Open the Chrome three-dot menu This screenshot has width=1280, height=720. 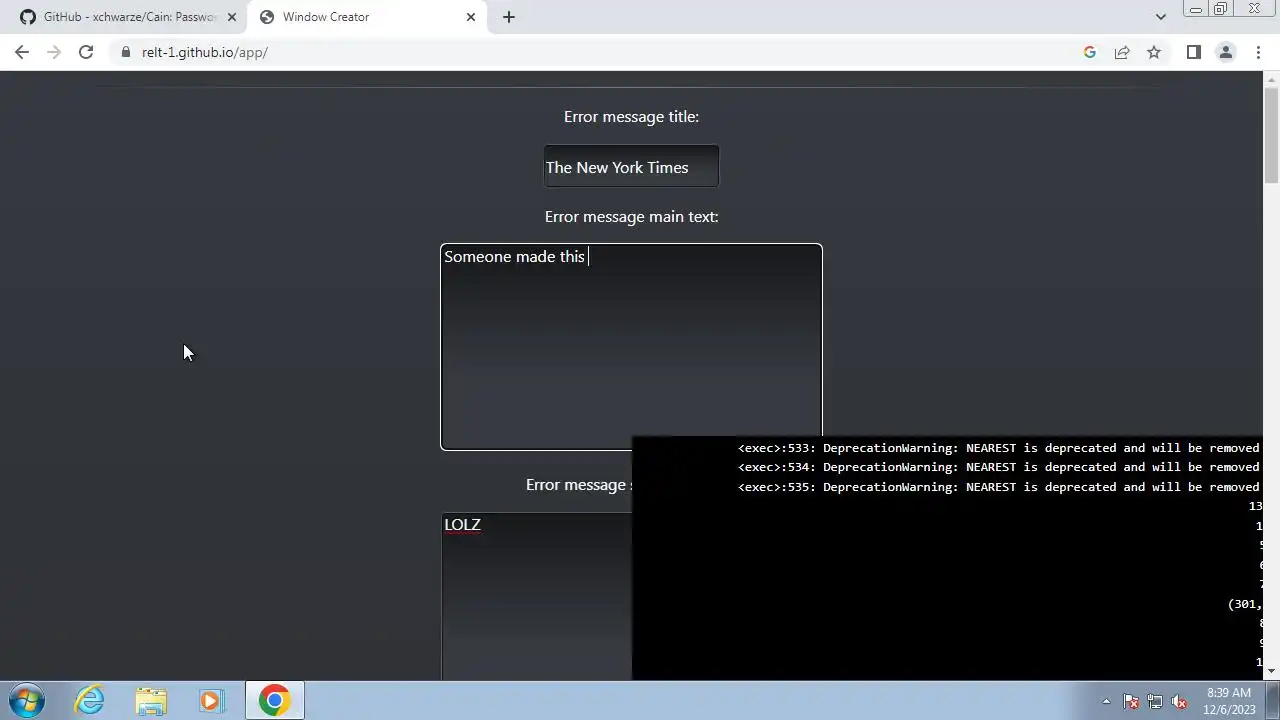point(1258,52)
